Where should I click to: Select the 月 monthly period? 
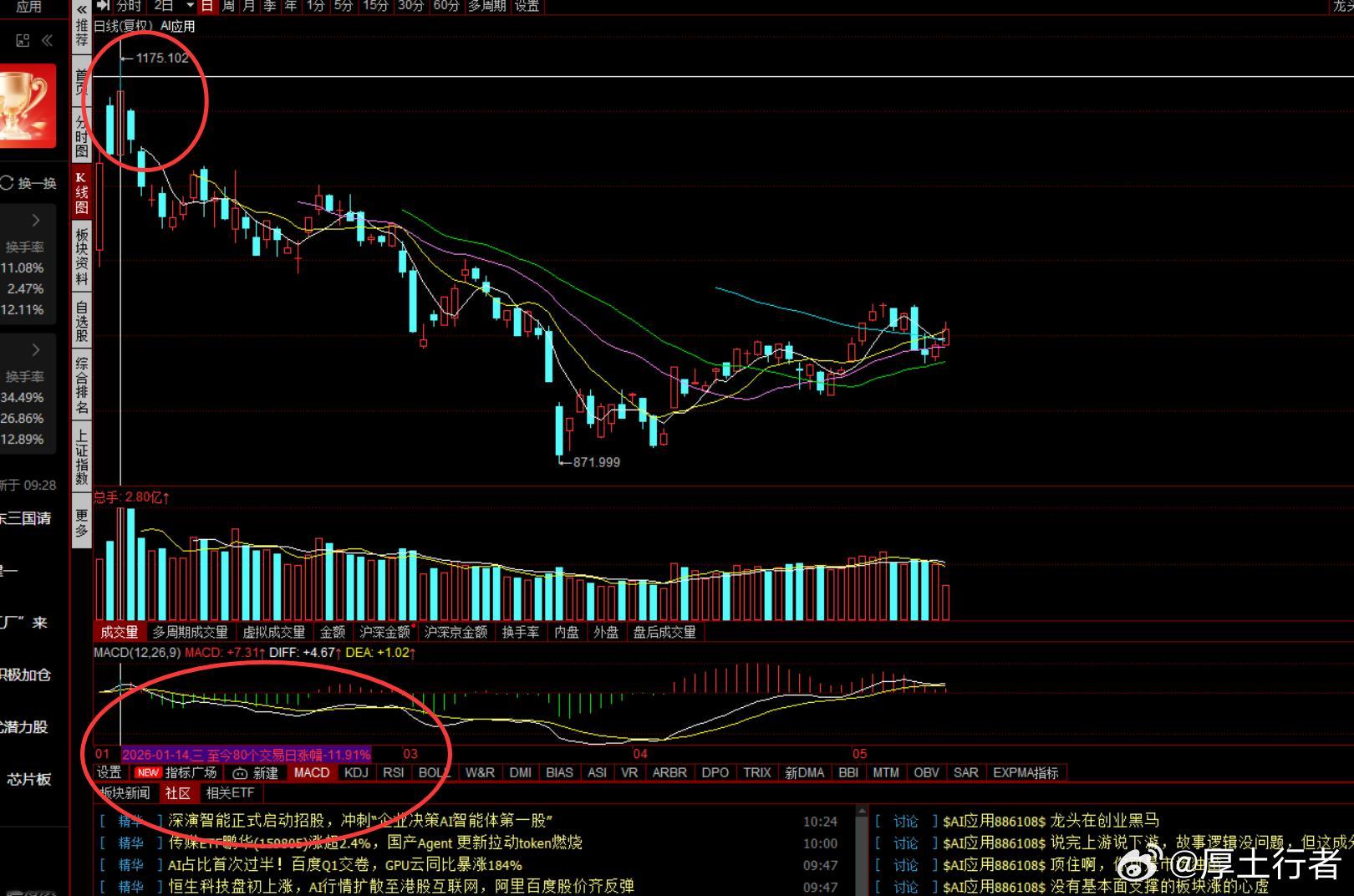249,5
